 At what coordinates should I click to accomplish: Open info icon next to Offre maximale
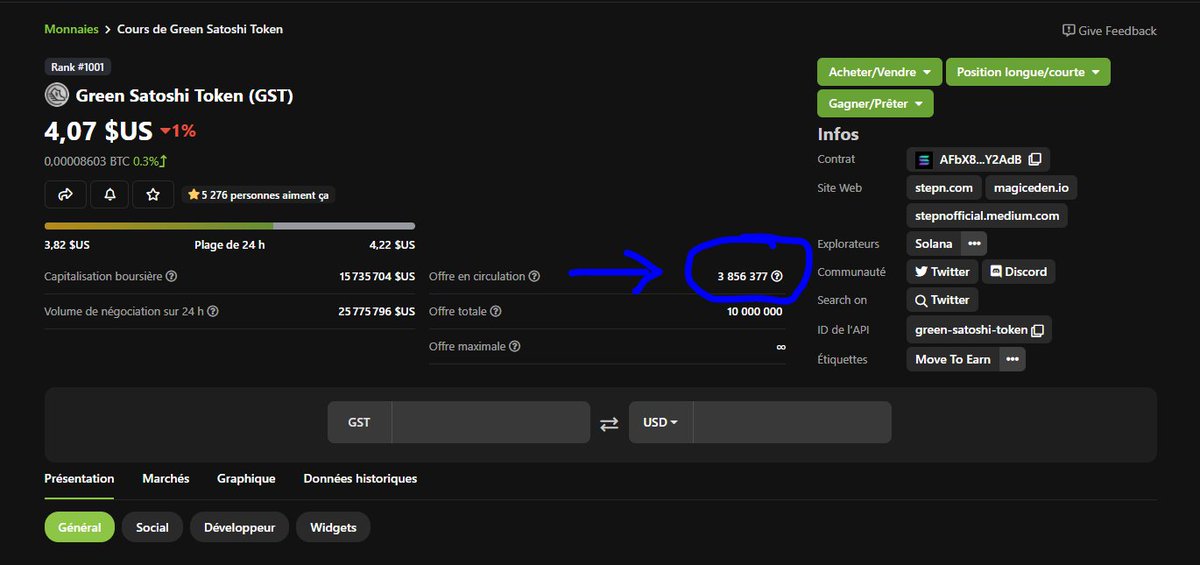515,346
